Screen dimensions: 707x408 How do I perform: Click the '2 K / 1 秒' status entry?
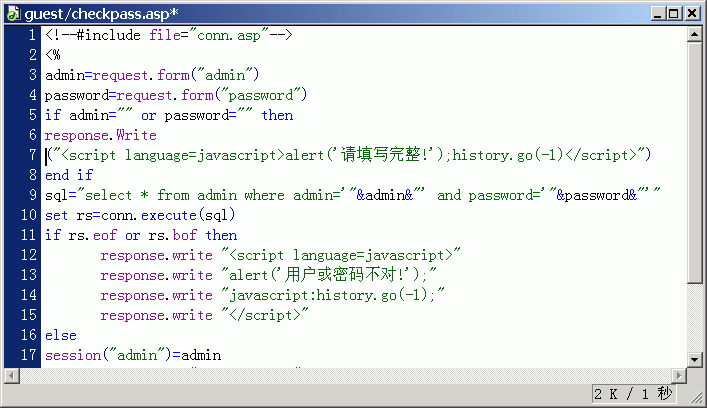[633, 394]
